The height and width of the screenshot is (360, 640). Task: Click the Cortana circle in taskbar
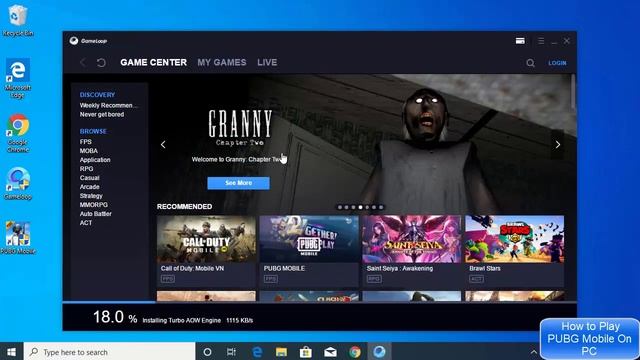207,352
